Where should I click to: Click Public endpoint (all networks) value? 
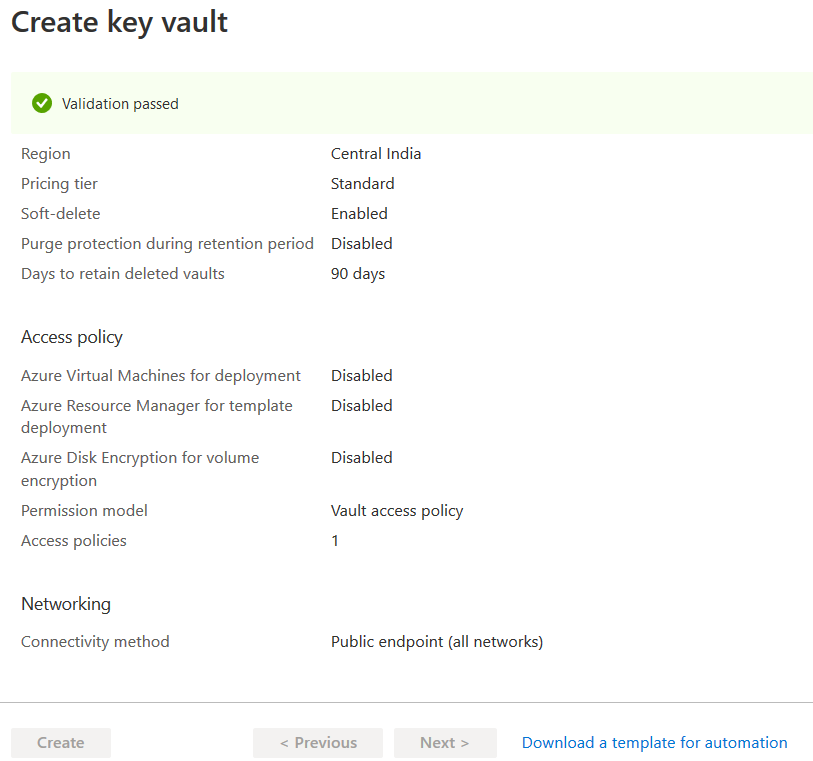437,642
